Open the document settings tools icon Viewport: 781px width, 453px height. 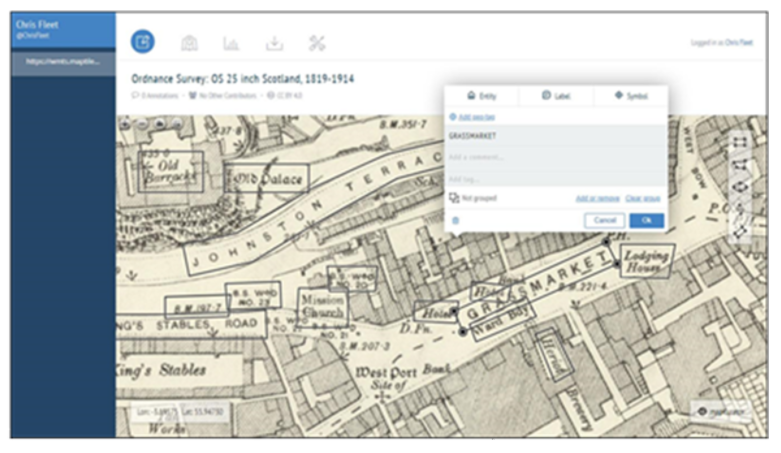[317, 43]
